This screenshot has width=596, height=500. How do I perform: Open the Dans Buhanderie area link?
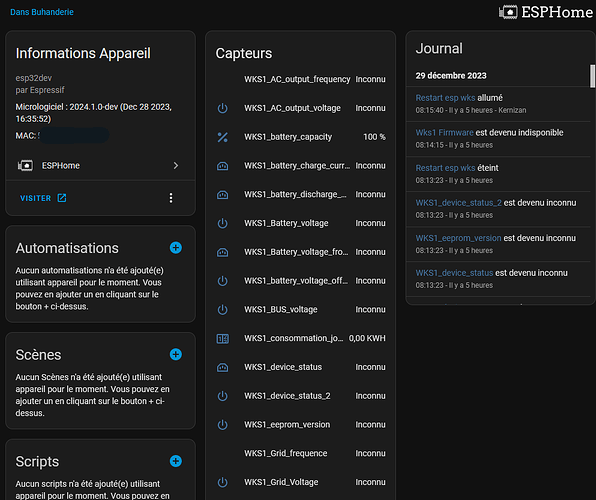[42, 12]
